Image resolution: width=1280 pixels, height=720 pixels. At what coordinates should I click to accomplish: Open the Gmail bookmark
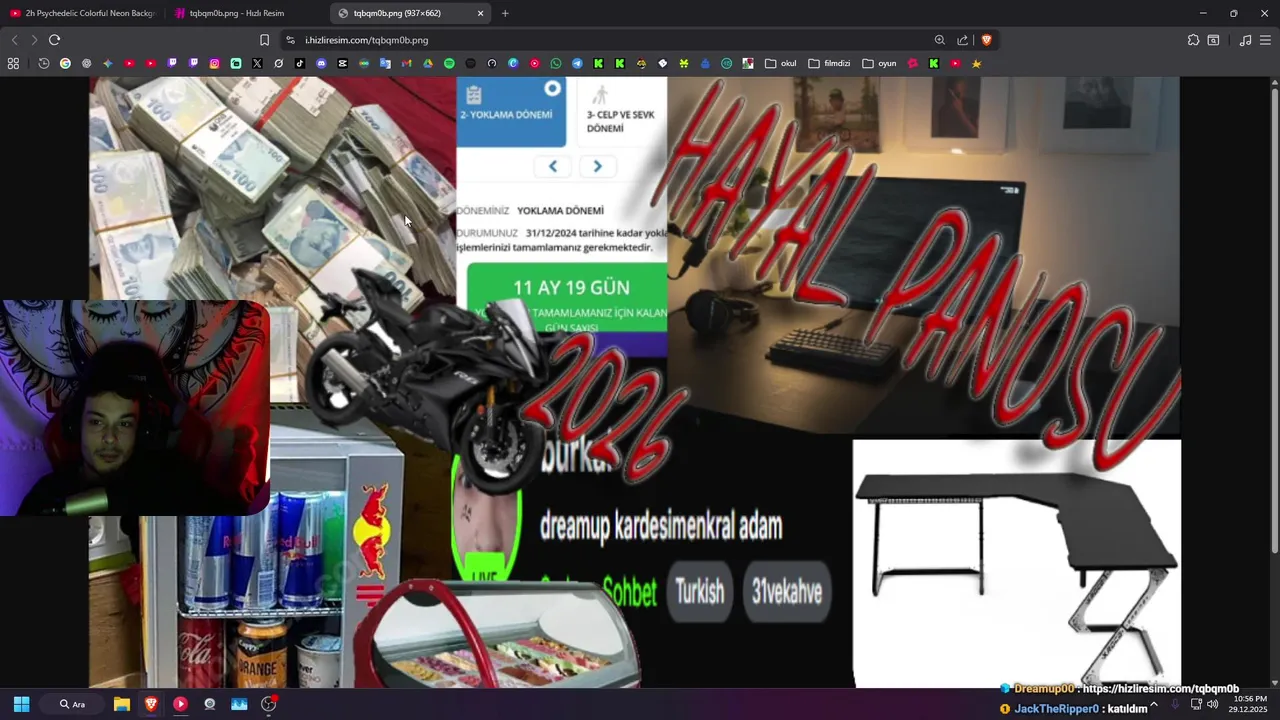click(406, 63)
